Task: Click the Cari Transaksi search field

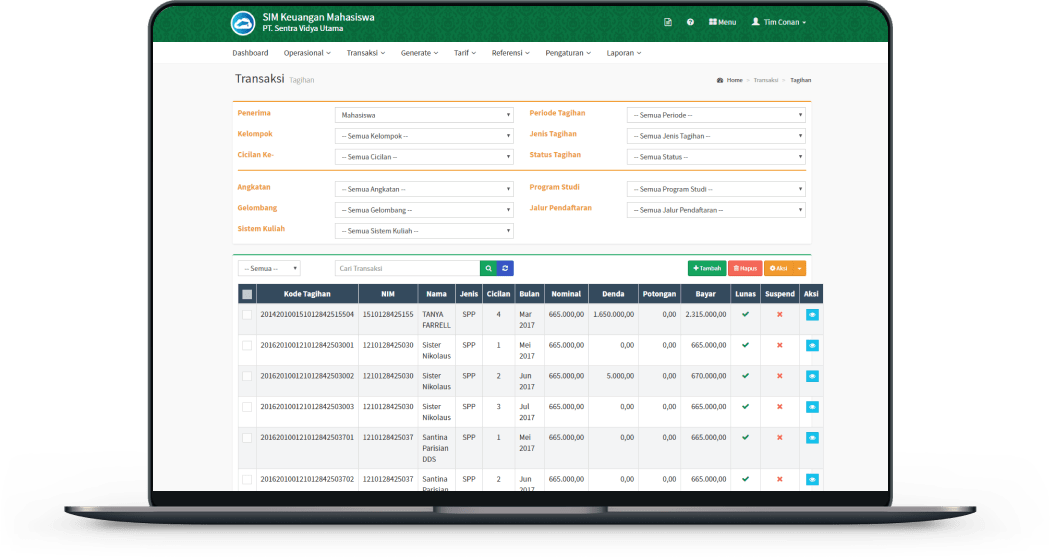Action: (407, 268)
